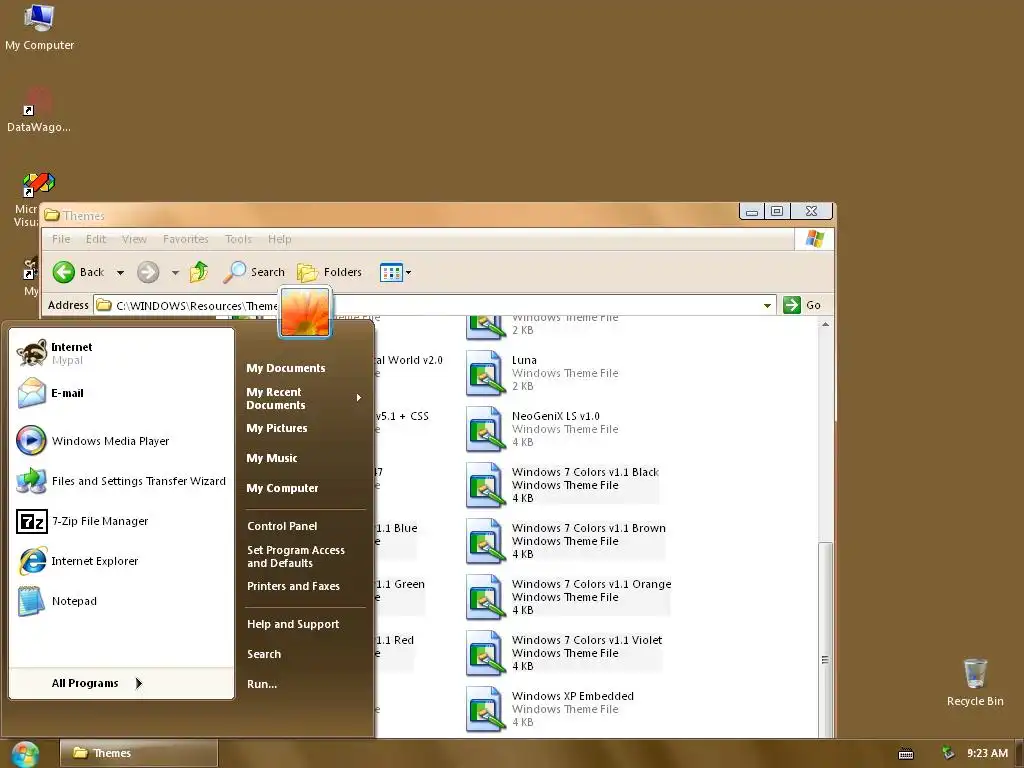Open the View menu

click(134, 239)
